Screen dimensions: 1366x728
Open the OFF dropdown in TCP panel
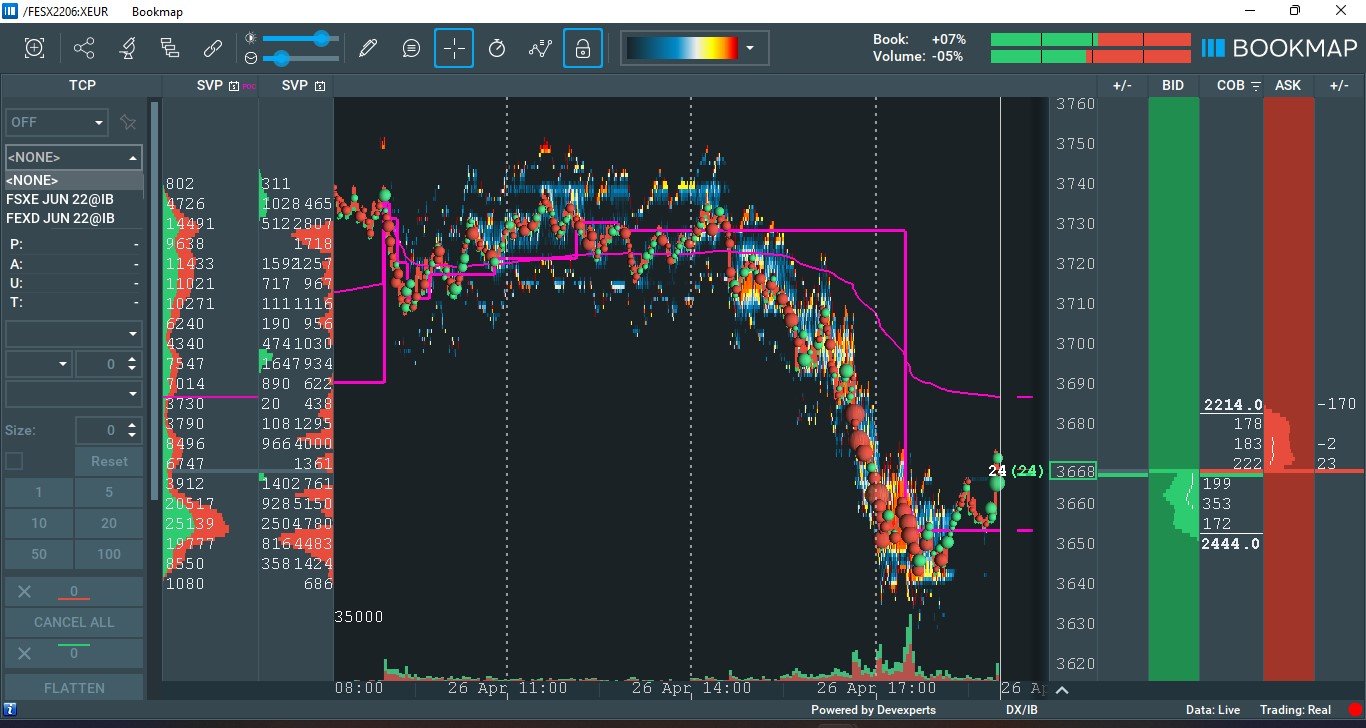pyautogui.click(x=57, y=122)
